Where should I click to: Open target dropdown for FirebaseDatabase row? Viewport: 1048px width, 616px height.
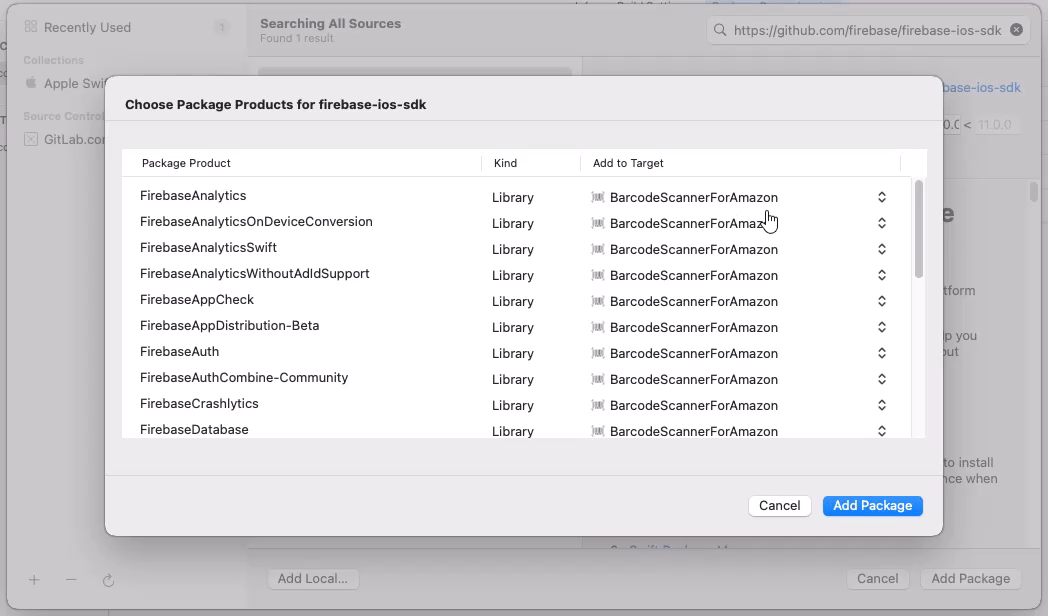coord(882,432)
